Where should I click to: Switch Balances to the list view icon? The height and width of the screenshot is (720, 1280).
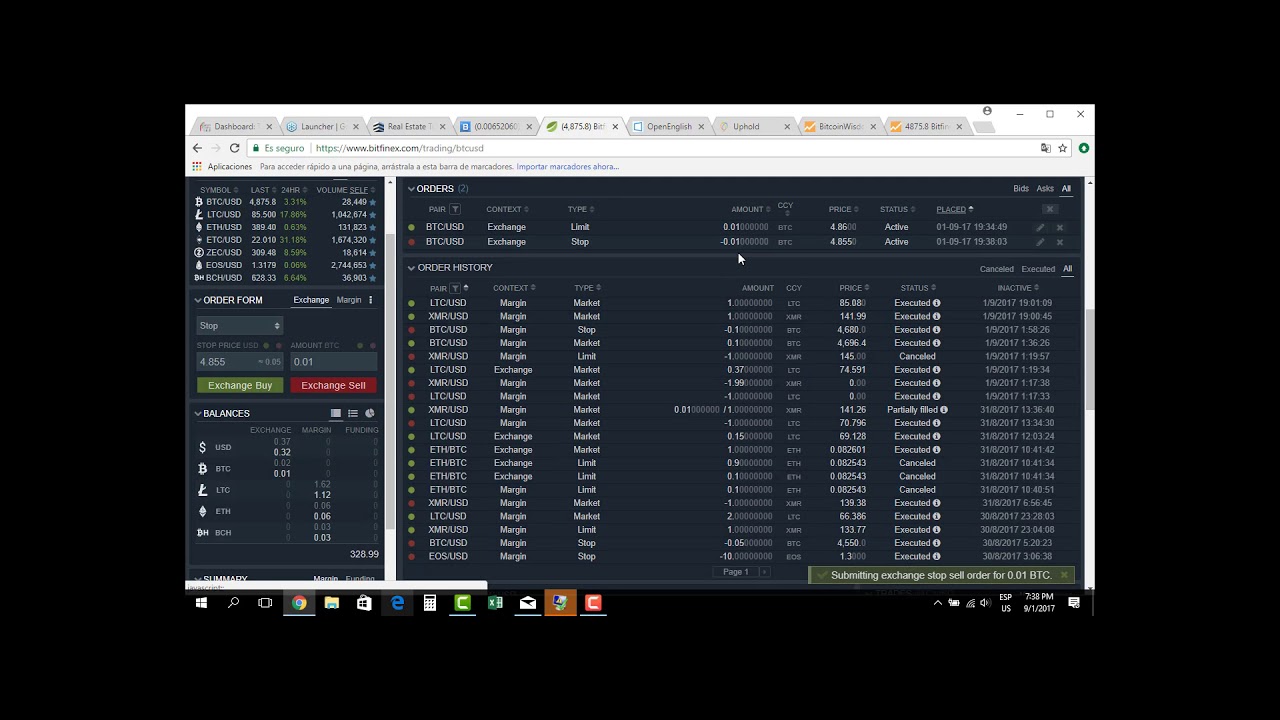pyautogui.click(x=353, y=413)
